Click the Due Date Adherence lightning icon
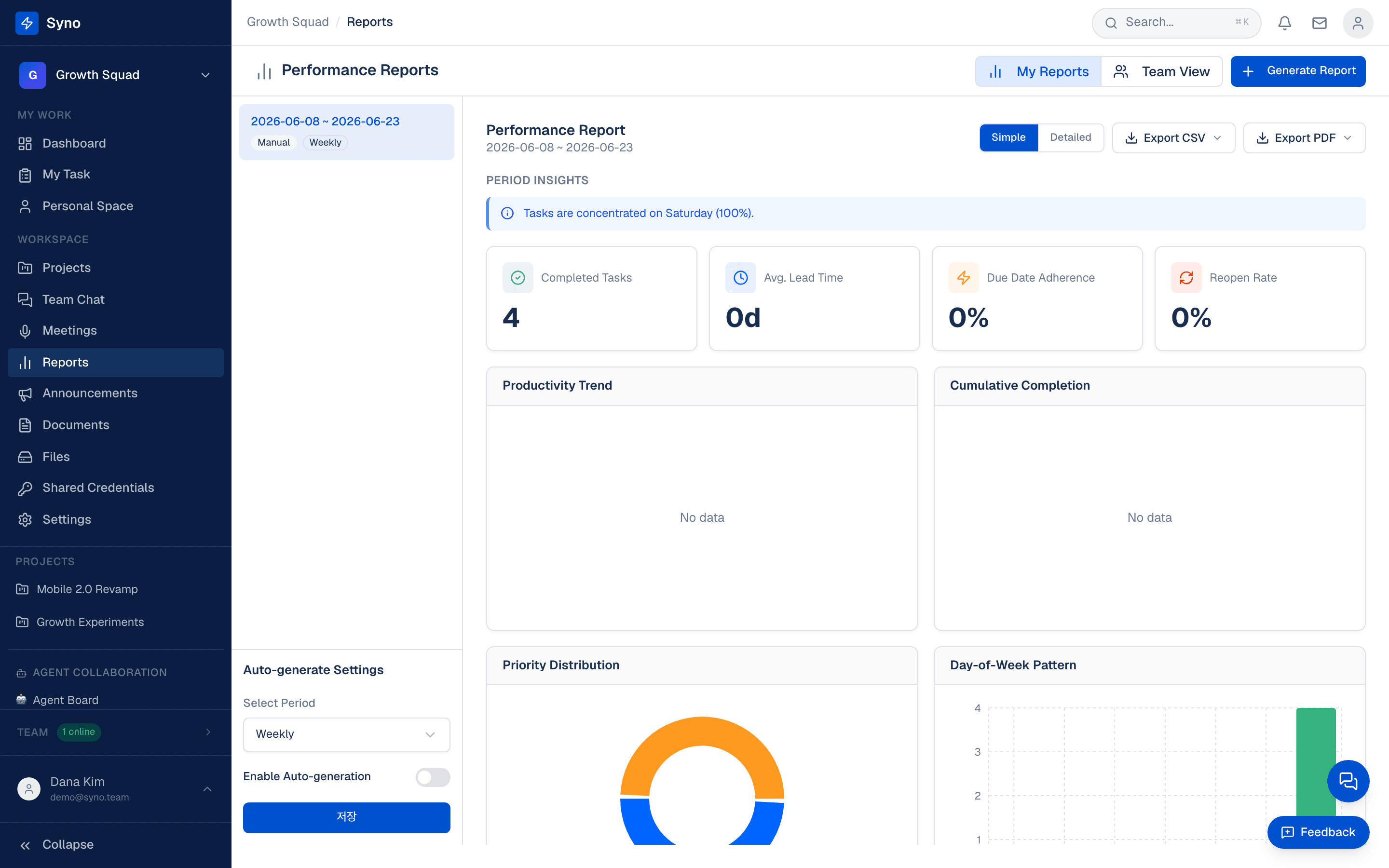 click(963, 278)
